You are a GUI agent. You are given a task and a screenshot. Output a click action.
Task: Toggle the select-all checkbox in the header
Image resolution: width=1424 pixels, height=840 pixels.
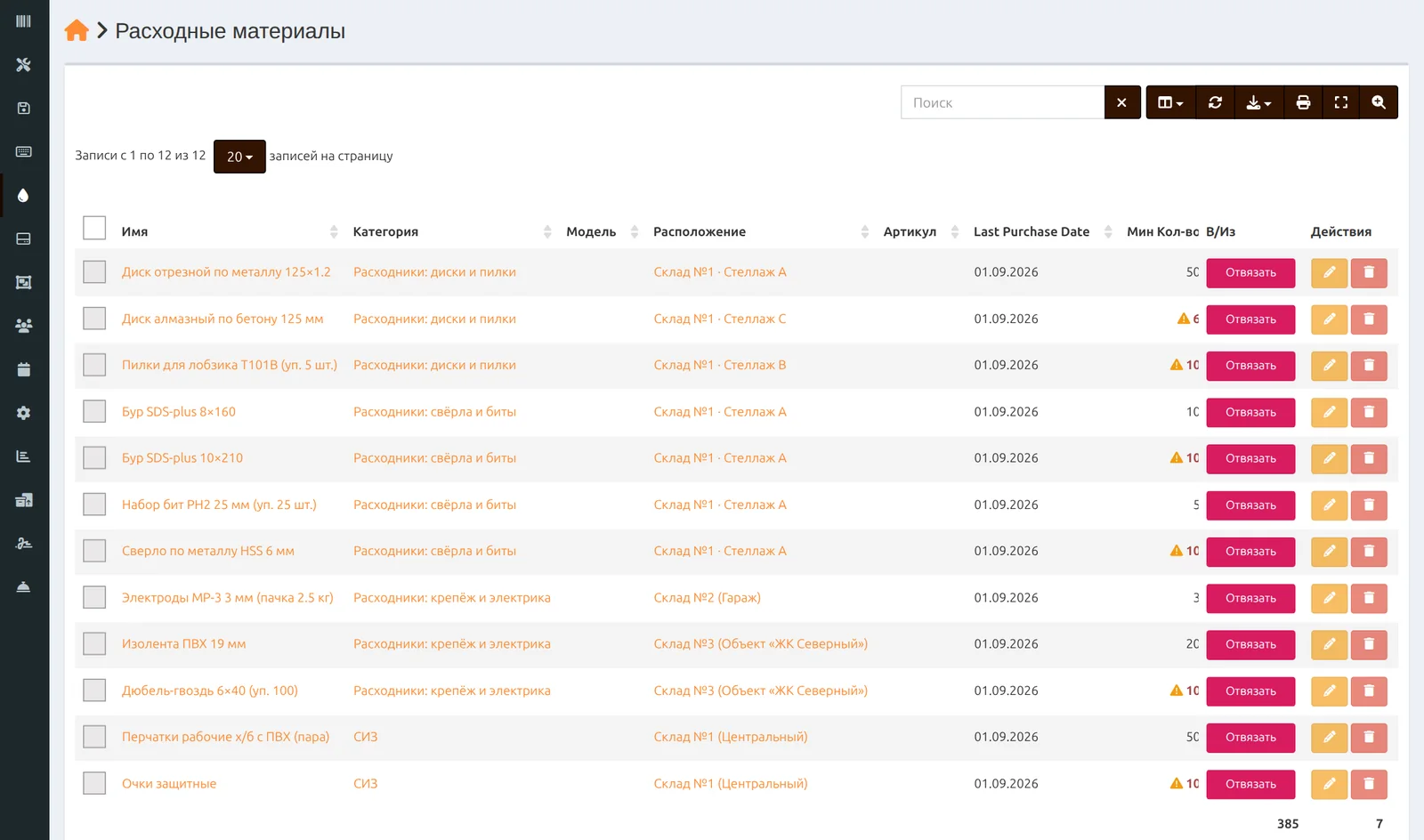94,228
